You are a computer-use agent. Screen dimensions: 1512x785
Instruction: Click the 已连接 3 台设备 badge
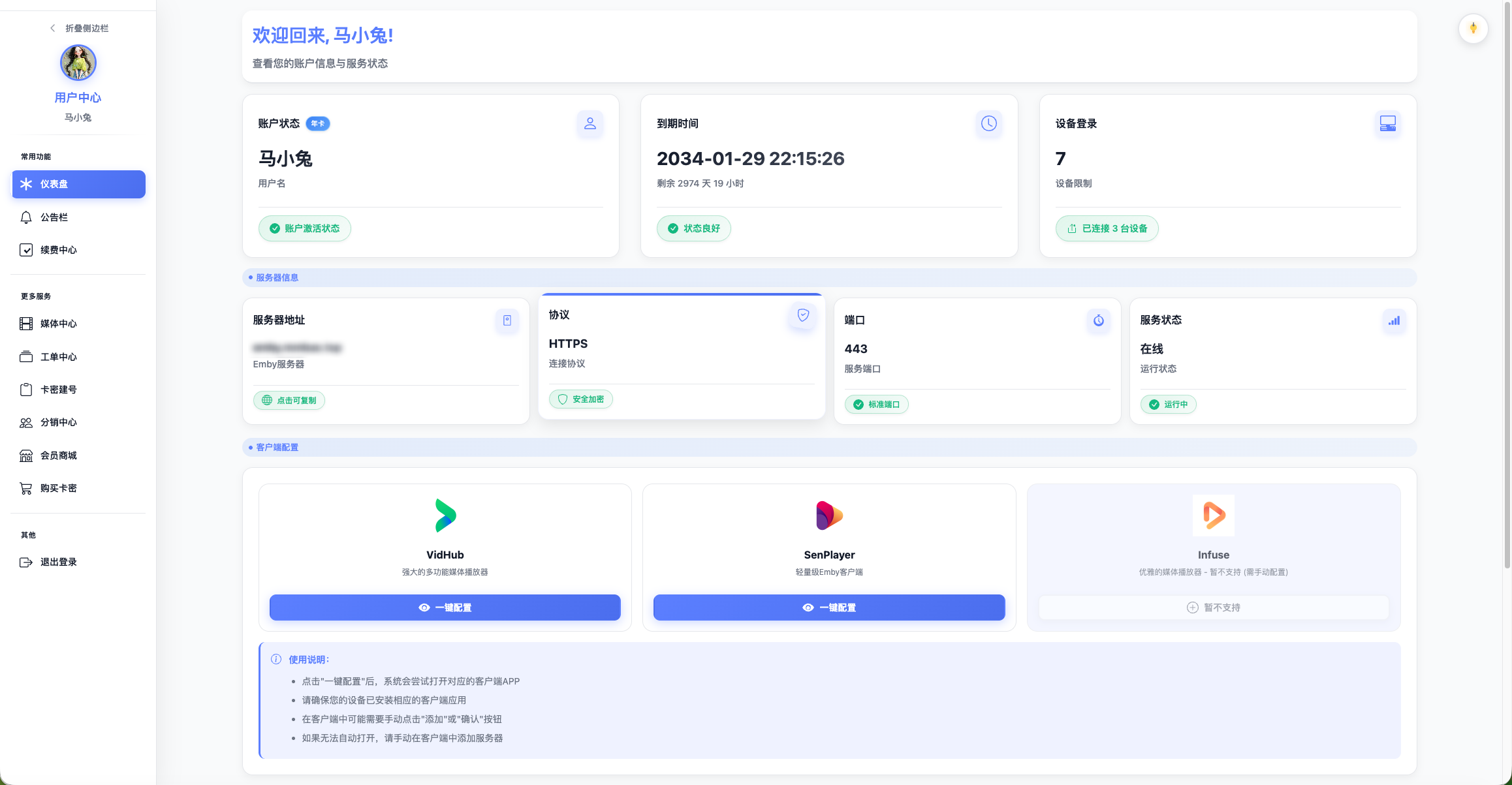1107,228
